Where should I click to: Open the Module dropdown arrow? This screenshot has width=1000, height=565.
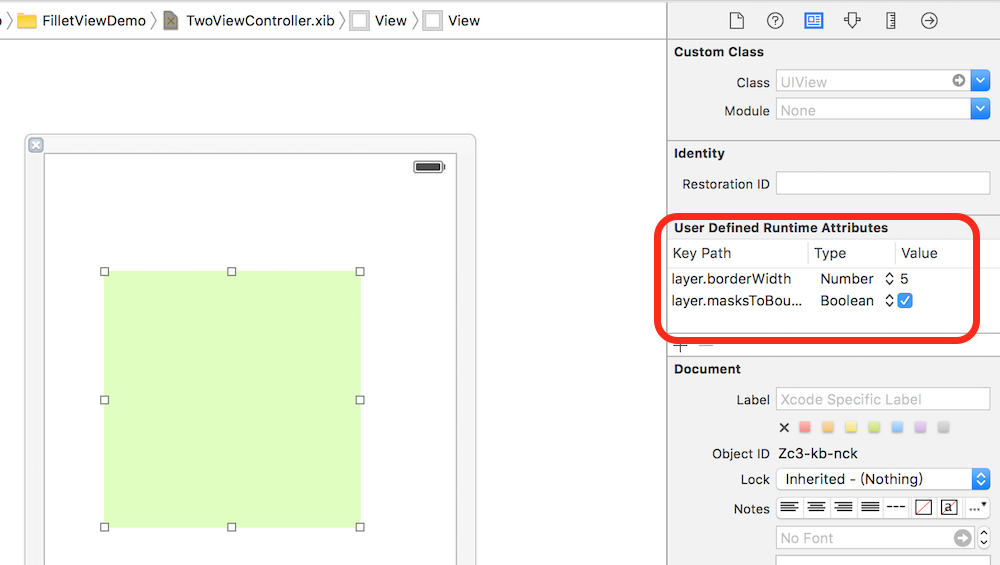[980, 109]
